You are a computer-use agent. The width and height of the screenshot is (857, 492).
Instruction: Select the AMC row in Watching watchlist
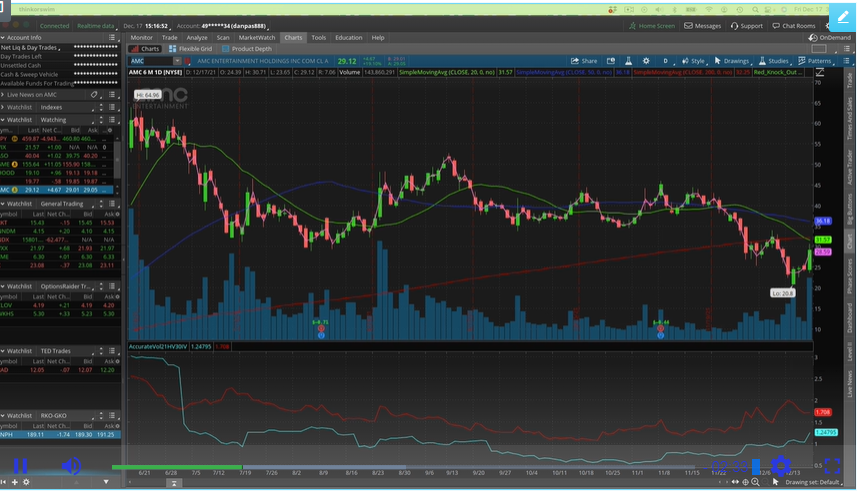tap(57, 190)
